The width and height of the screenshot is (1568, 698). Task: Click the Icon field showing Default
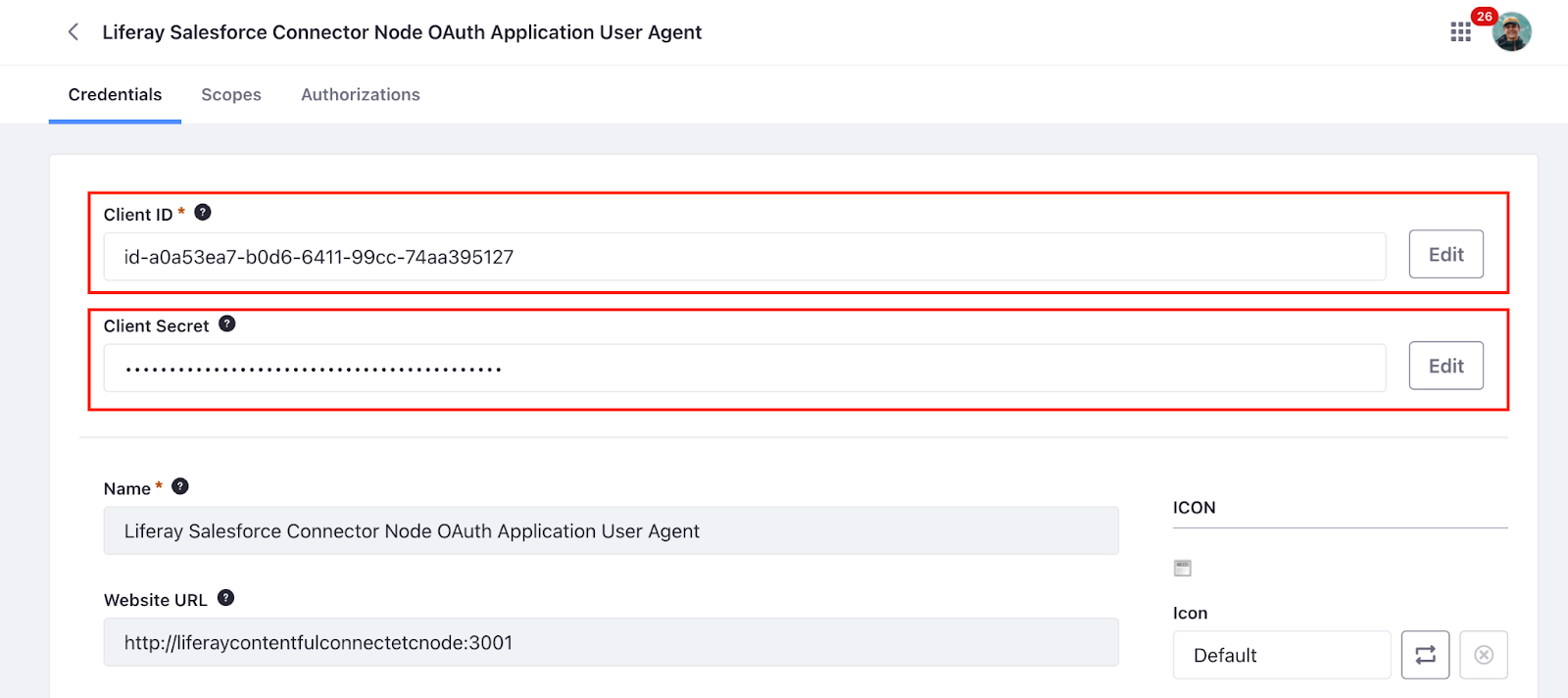1282,655
